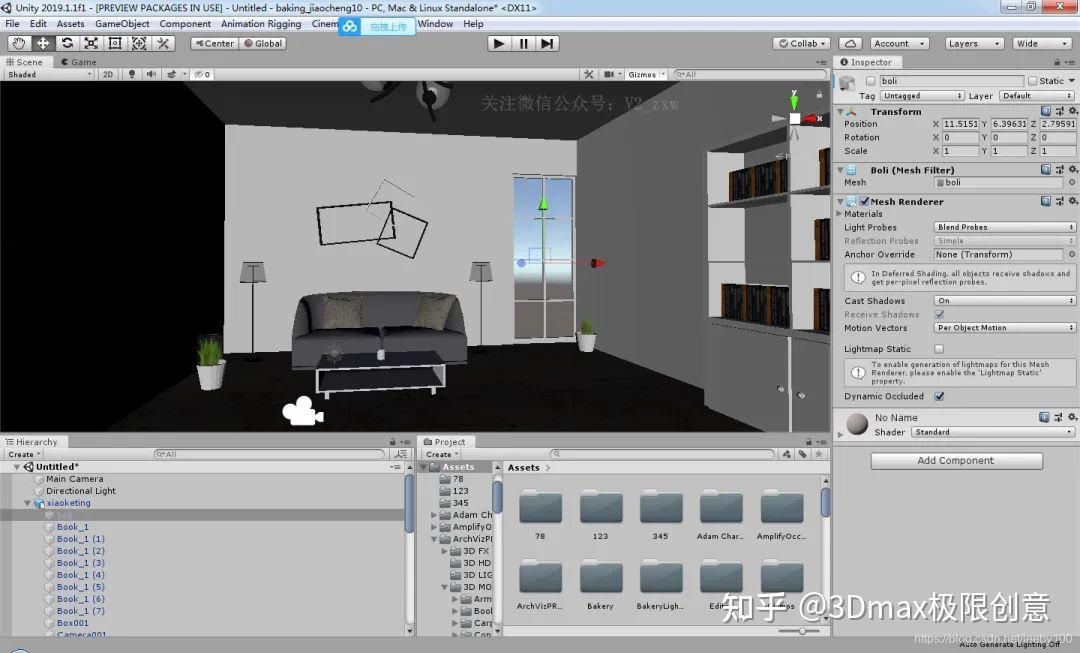This screenshot has width=1080, height=653.
Task: Select the Hand tool in the toolbar
Action: click(17, 43)
